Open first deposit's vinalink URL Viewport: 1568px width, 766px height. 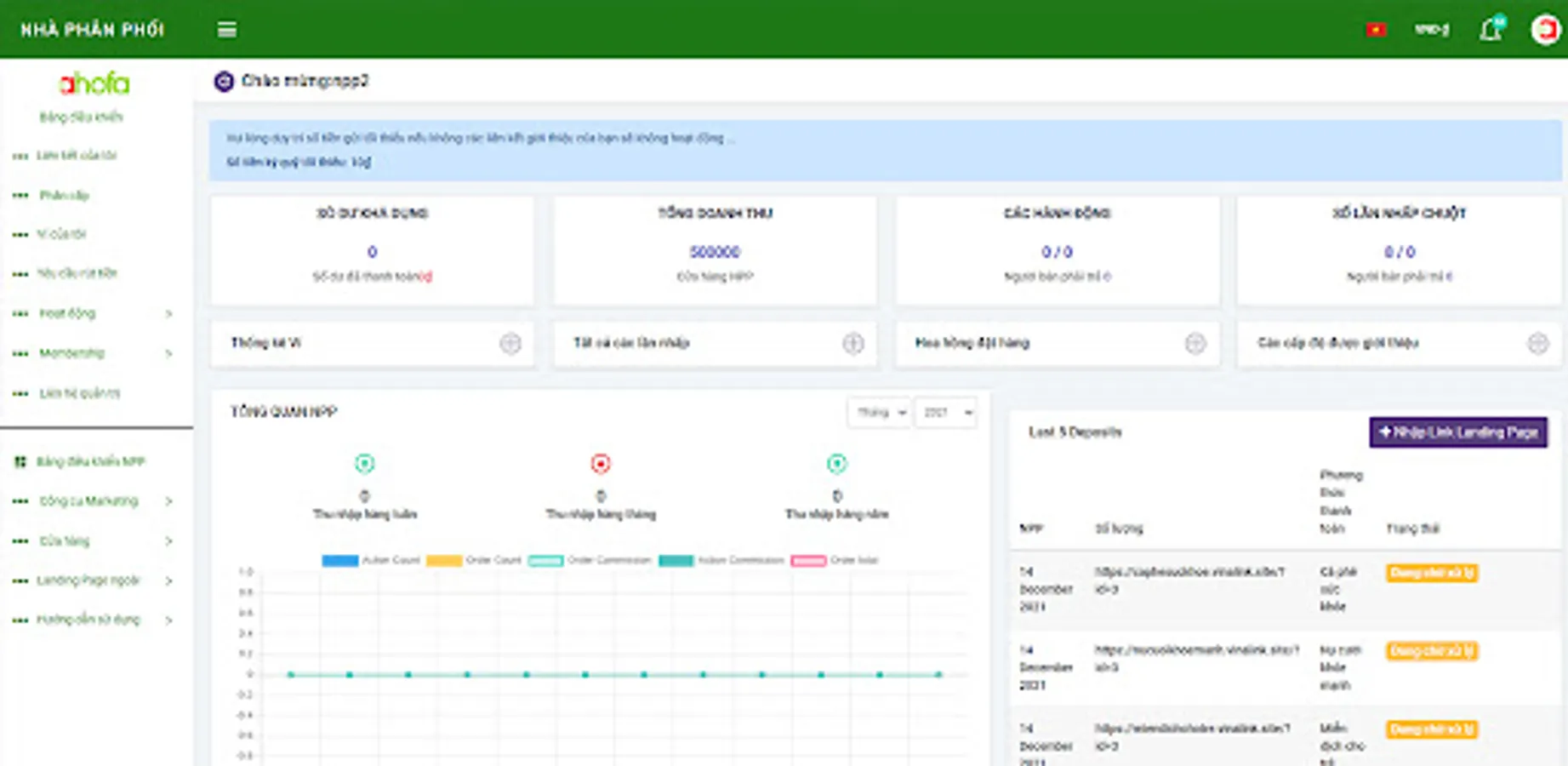[1189, 580]
